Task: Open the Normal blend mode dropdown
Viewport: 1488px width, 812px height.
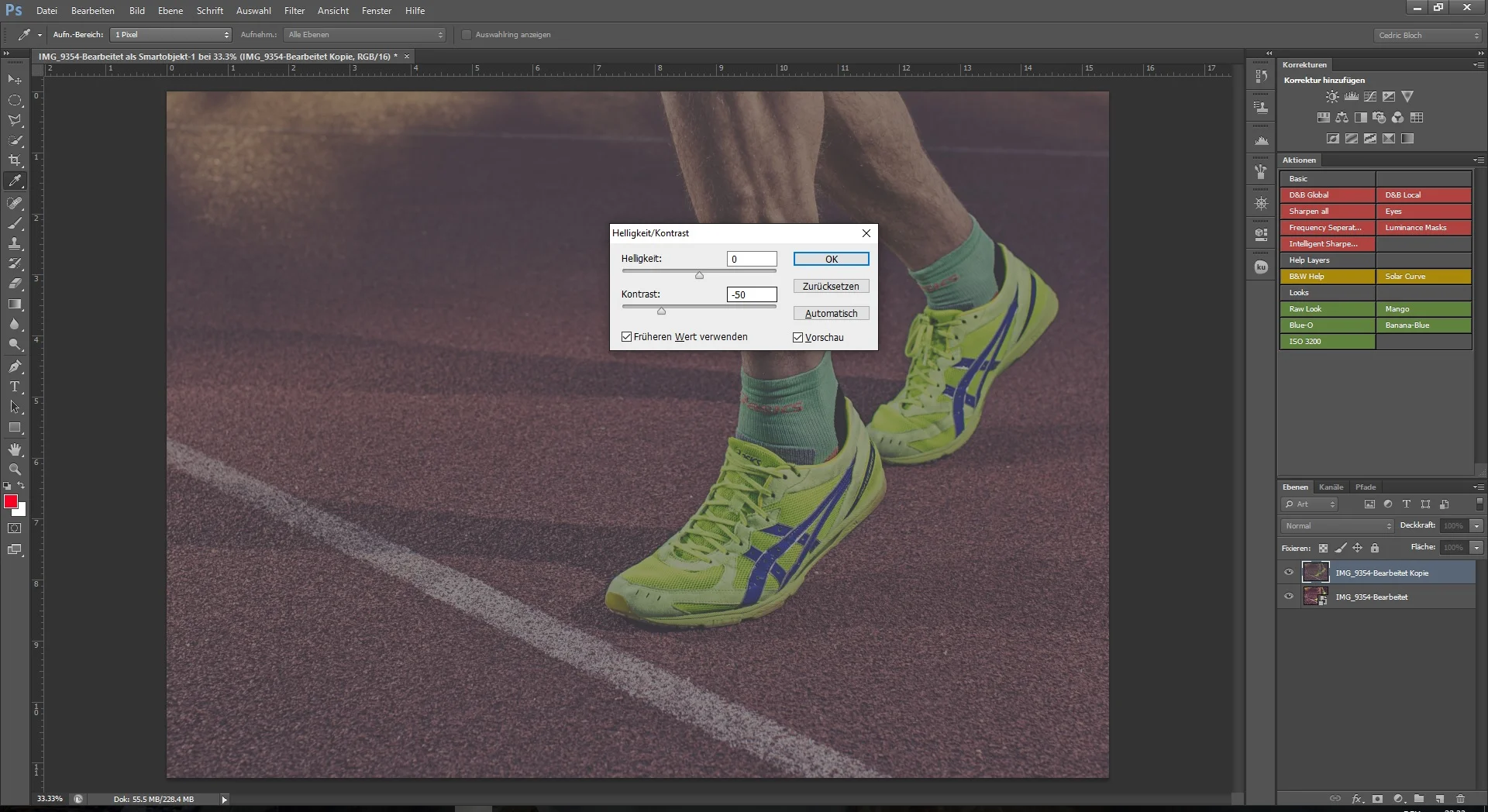Action: pos(1337,526)
